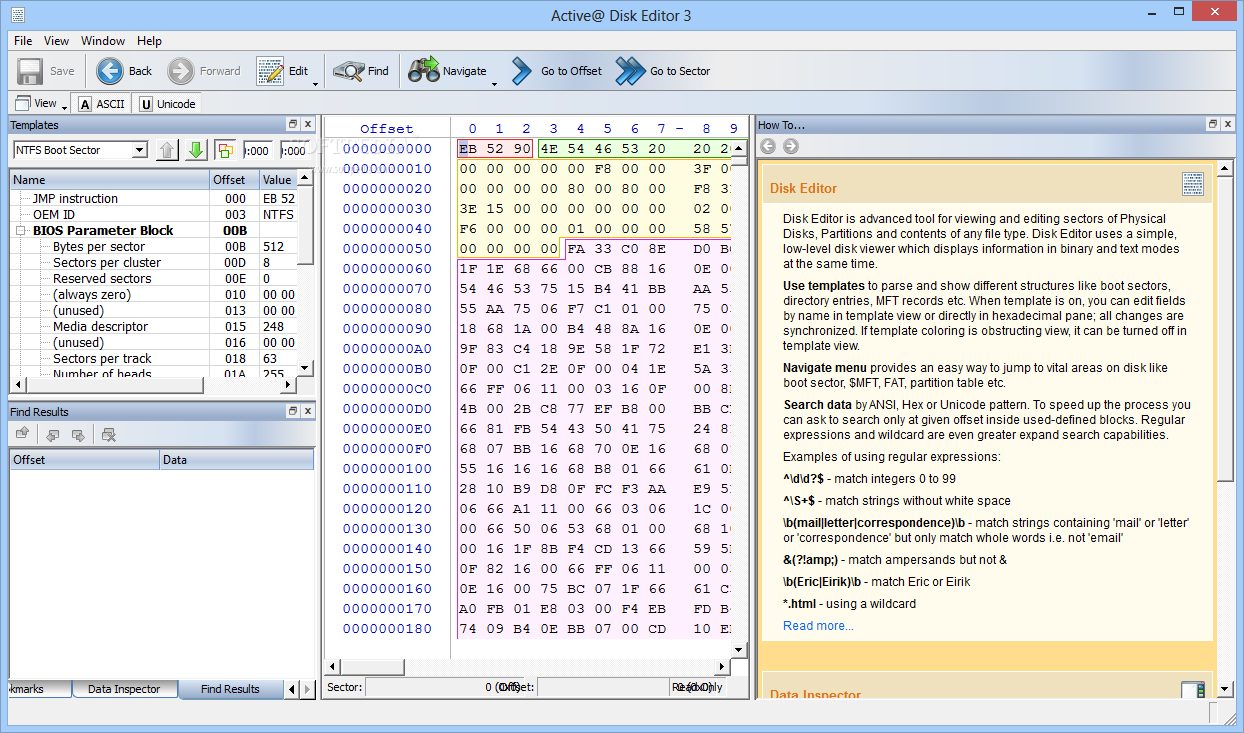The height and width of the screenshot is (733, 1244).
Task: Click clear results icon in Find Results
Action: 109,434
